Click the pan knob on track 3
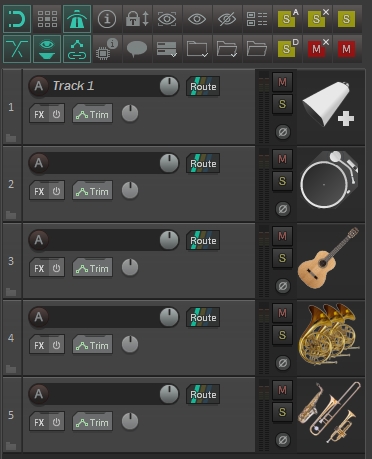Screen dimensions: 372x459 [x=130, y=267]
